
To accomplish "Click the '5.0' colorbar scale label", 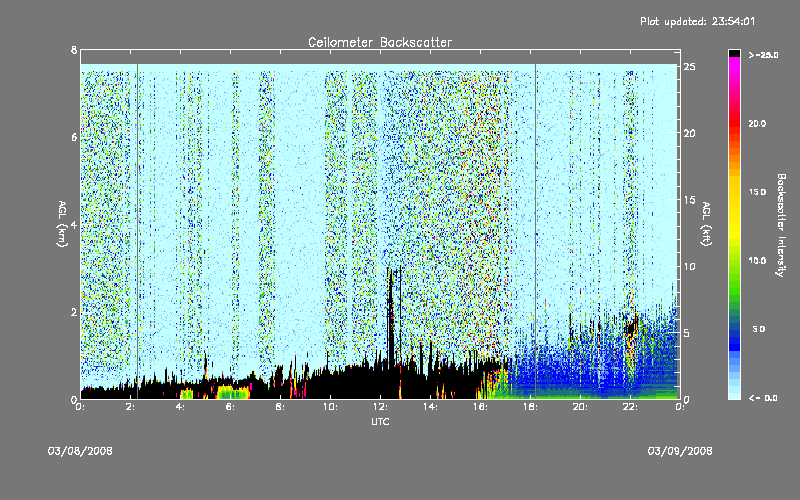I will [759, 329].
